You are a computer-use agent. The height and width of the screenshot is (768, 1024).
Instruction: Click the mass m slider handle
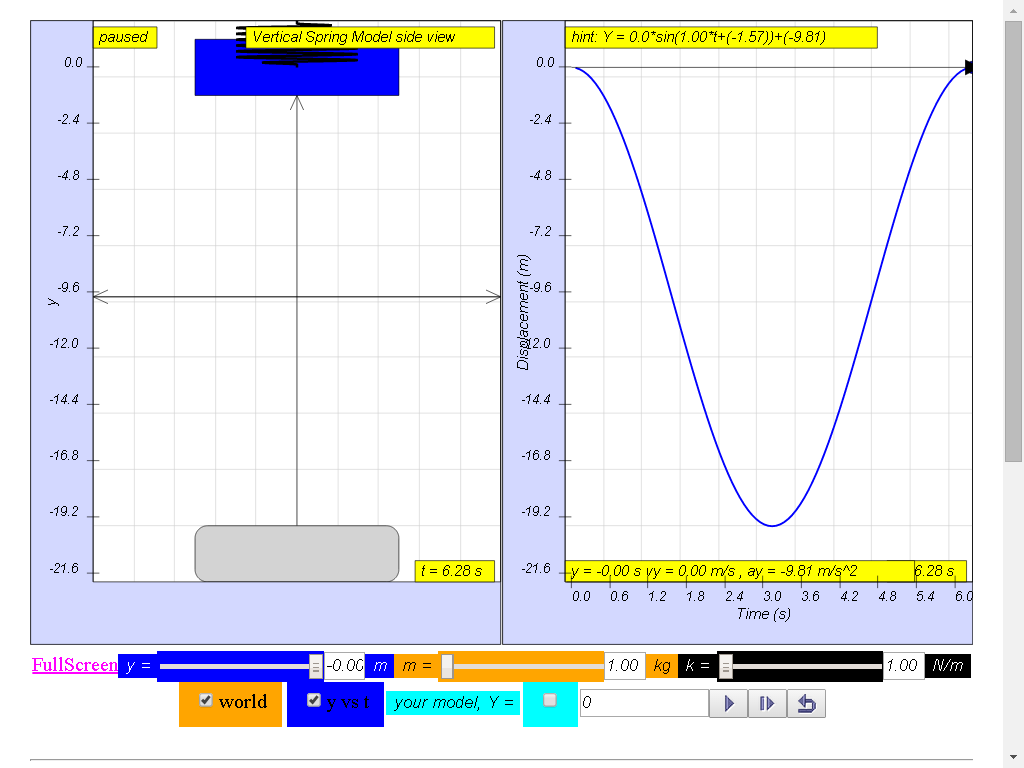pos(447,666)
